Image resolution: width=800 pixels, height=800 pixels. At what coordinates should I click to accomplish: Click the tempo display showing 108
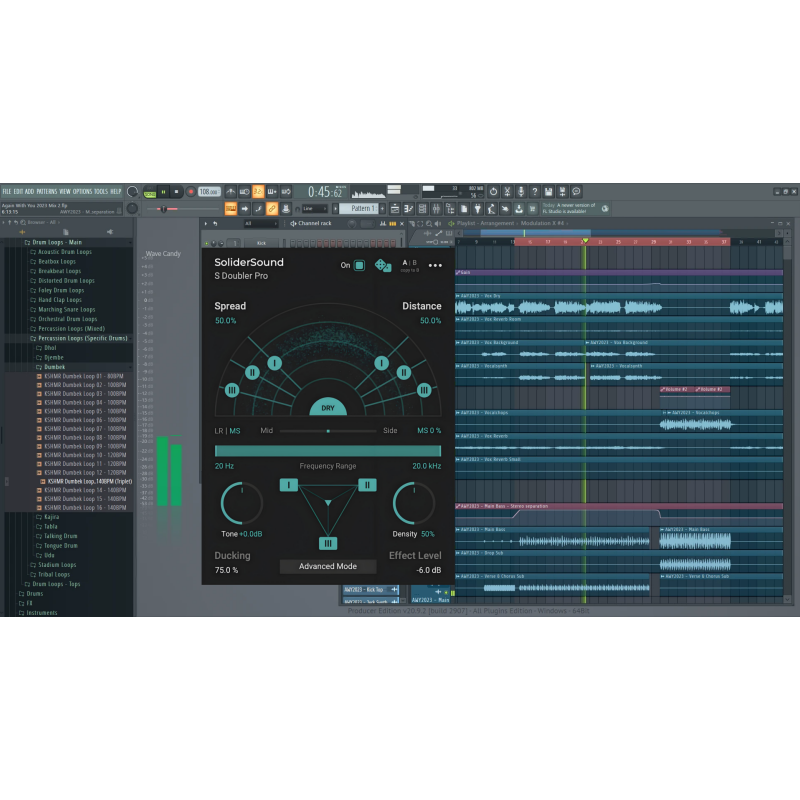point(209,192)
